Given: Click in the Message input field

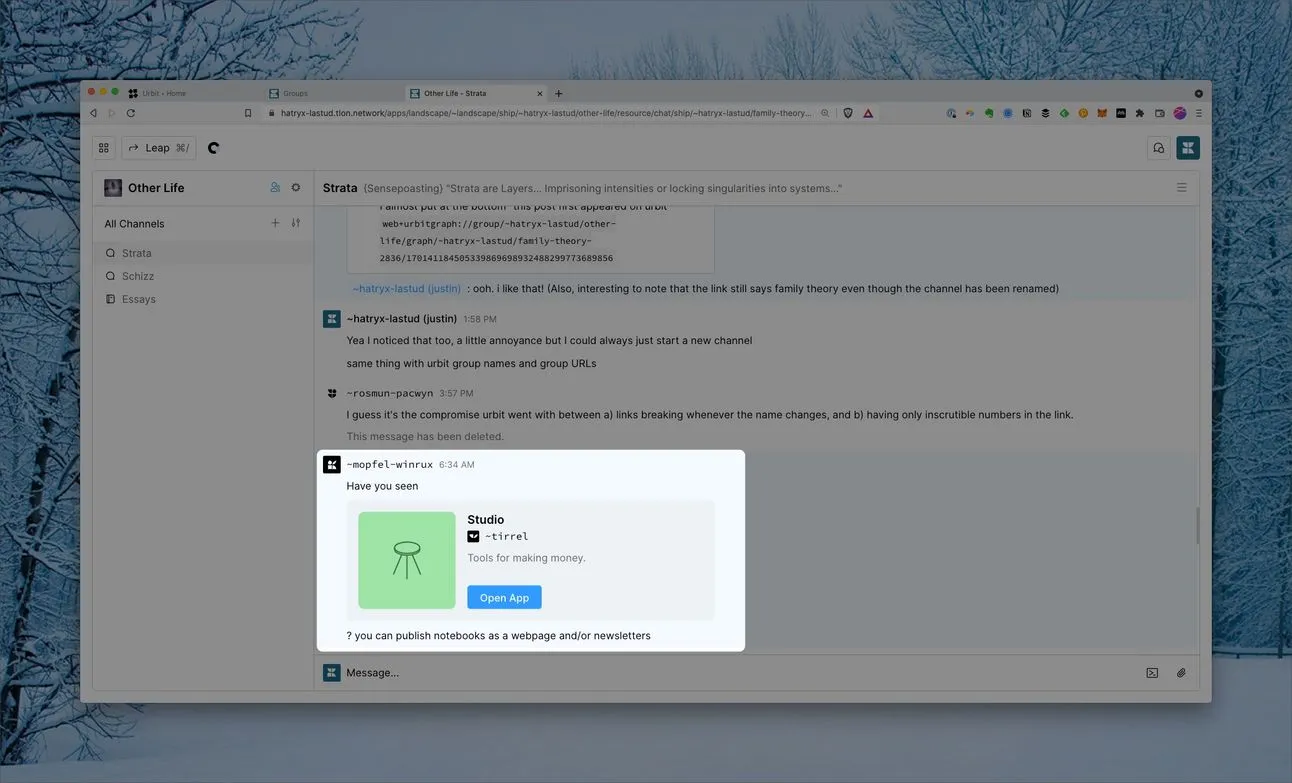Looking at the screenshot, I should pyautogui.click(x=700, y=673).
